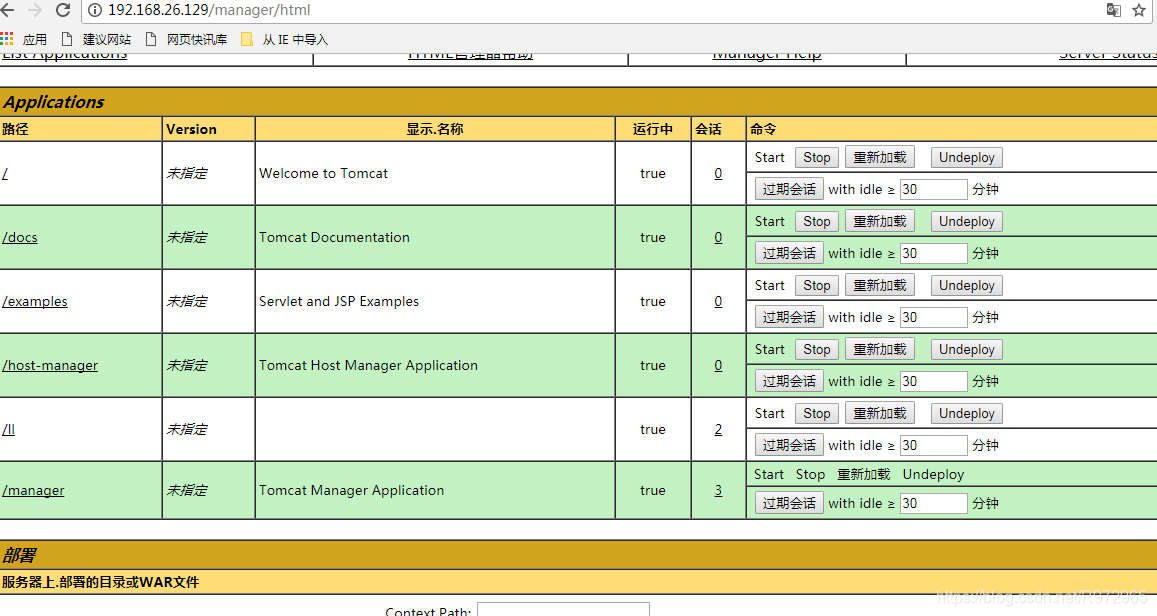Open the Apps shortcut in bookmarks bar
This screenshot has width=1157, height=616.
24,39
